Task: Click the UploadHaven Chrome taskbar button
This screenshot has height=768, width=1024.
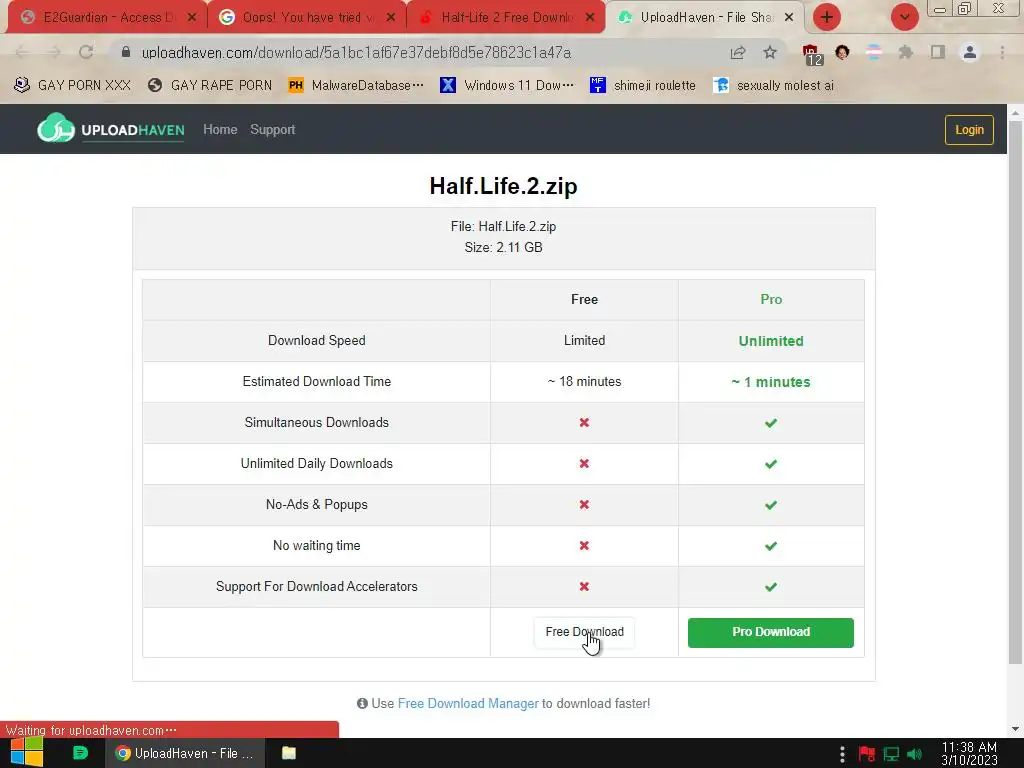Action: point(185,753)
